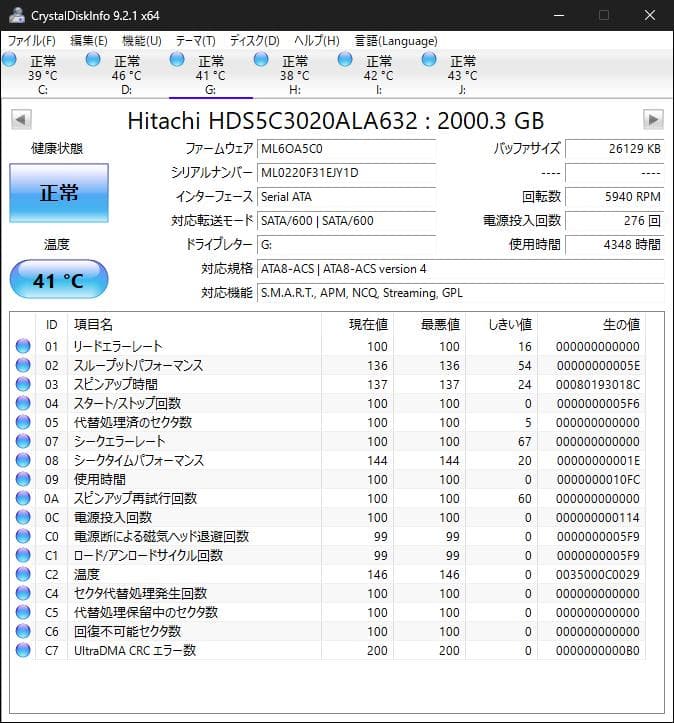Click the ATA8-ACS standard field
The width and height of the screenshot is (674, 723).
click(460, 269)
